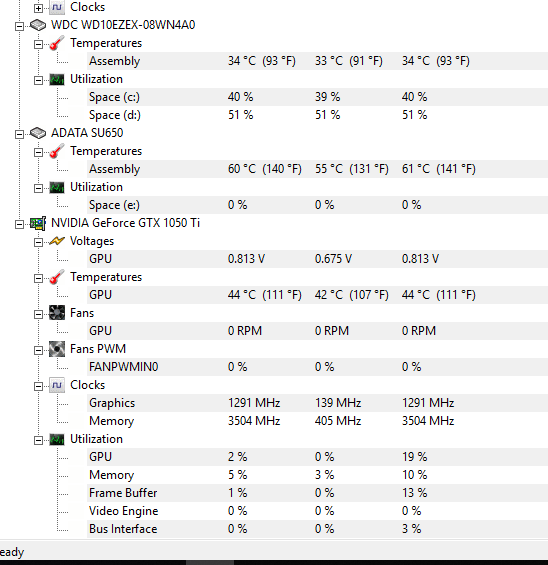Click the lightning bolt Voltages icon

coord(57,241)
